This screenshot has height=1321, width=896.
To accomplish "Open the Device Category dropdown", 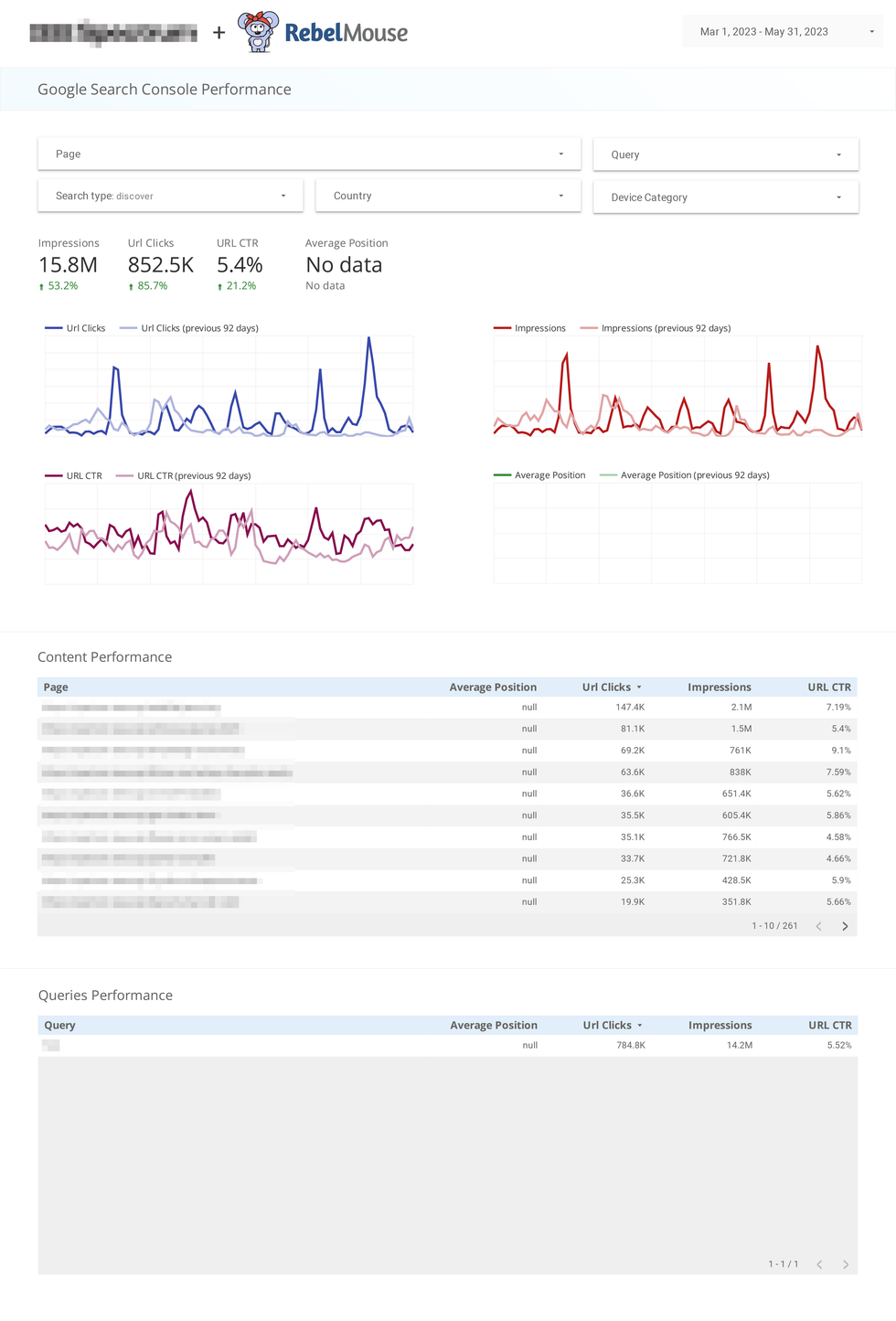I will click(724, 197).
